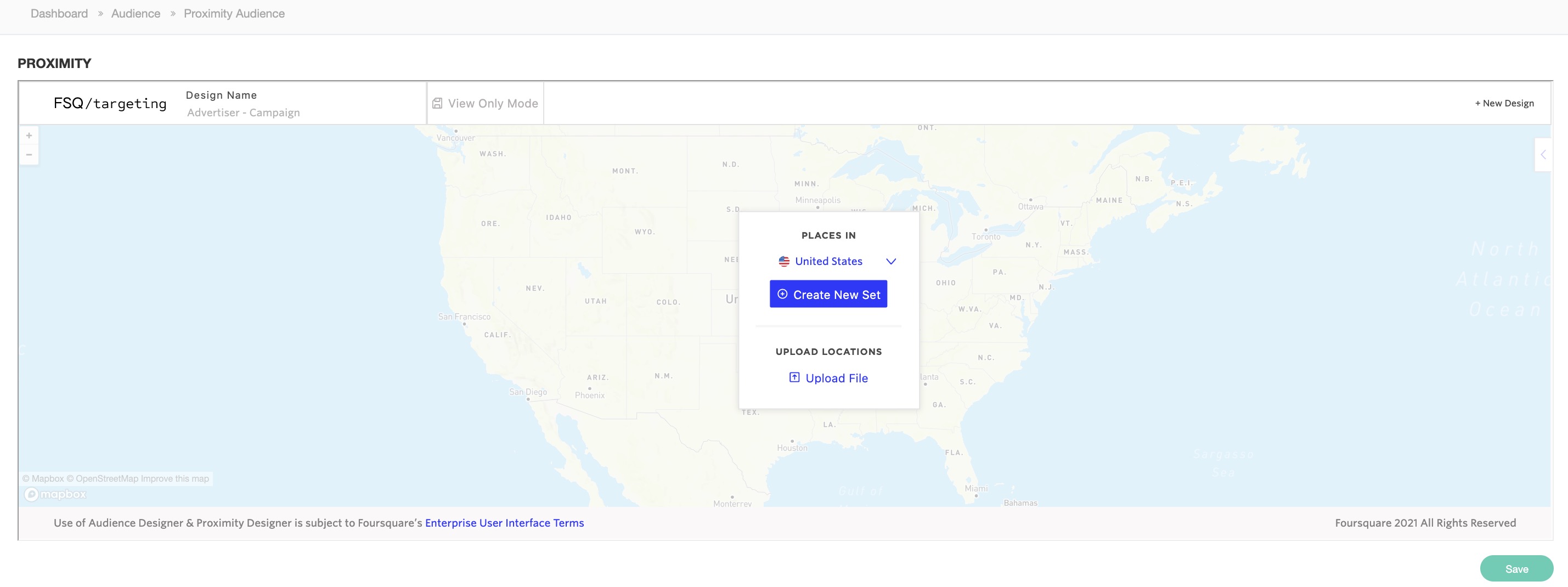Click the upload arrow icon next to Upload File
This screenshot has width=1568, height=587.
pyautogui.click(x=794, y=377)
